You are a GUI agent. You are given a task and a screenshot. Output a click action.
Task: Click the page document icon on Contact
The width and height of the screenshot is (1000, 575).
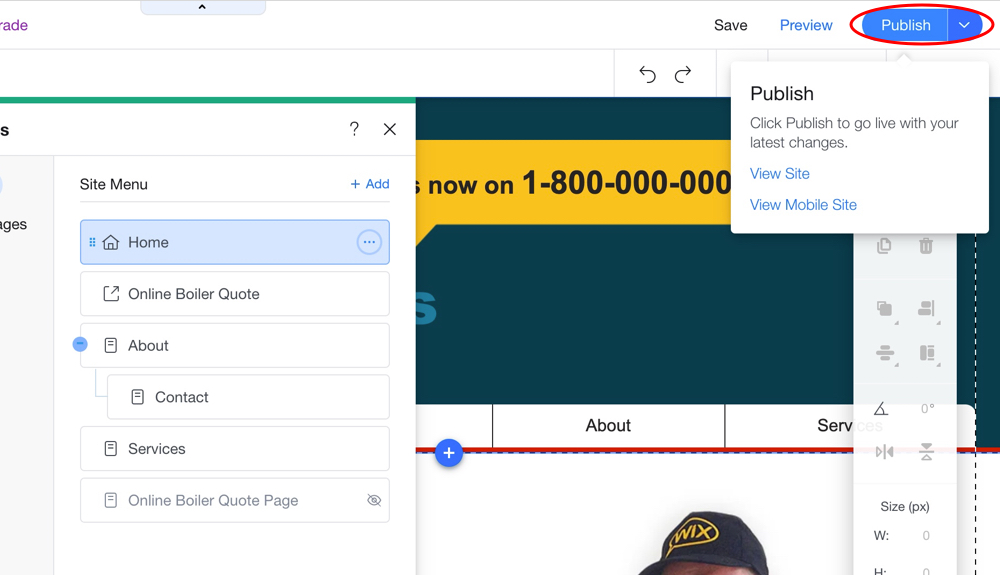(x=137, y=397)
